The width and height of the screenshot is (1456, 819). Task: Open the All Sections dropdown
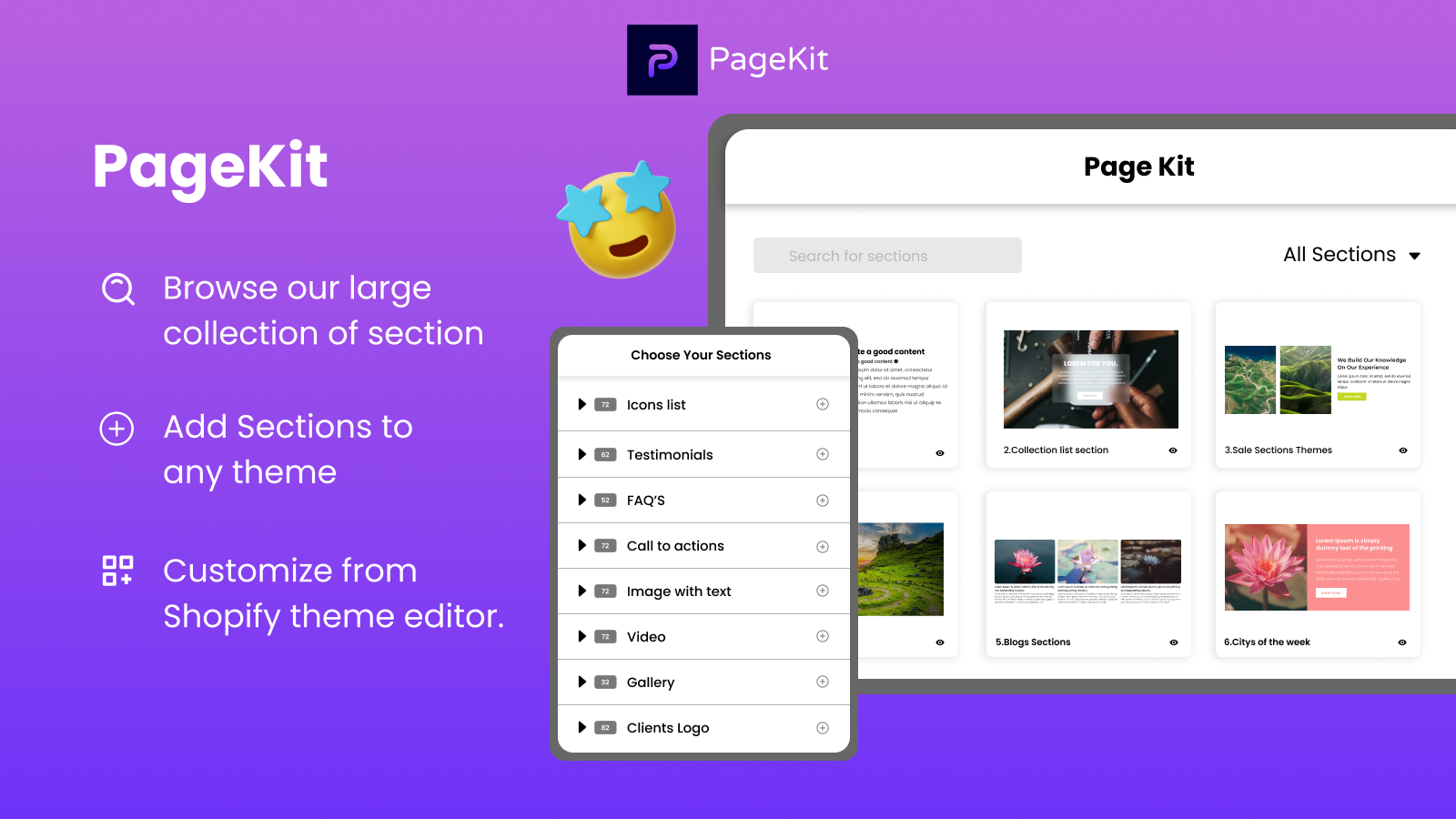click(1351, 255)
